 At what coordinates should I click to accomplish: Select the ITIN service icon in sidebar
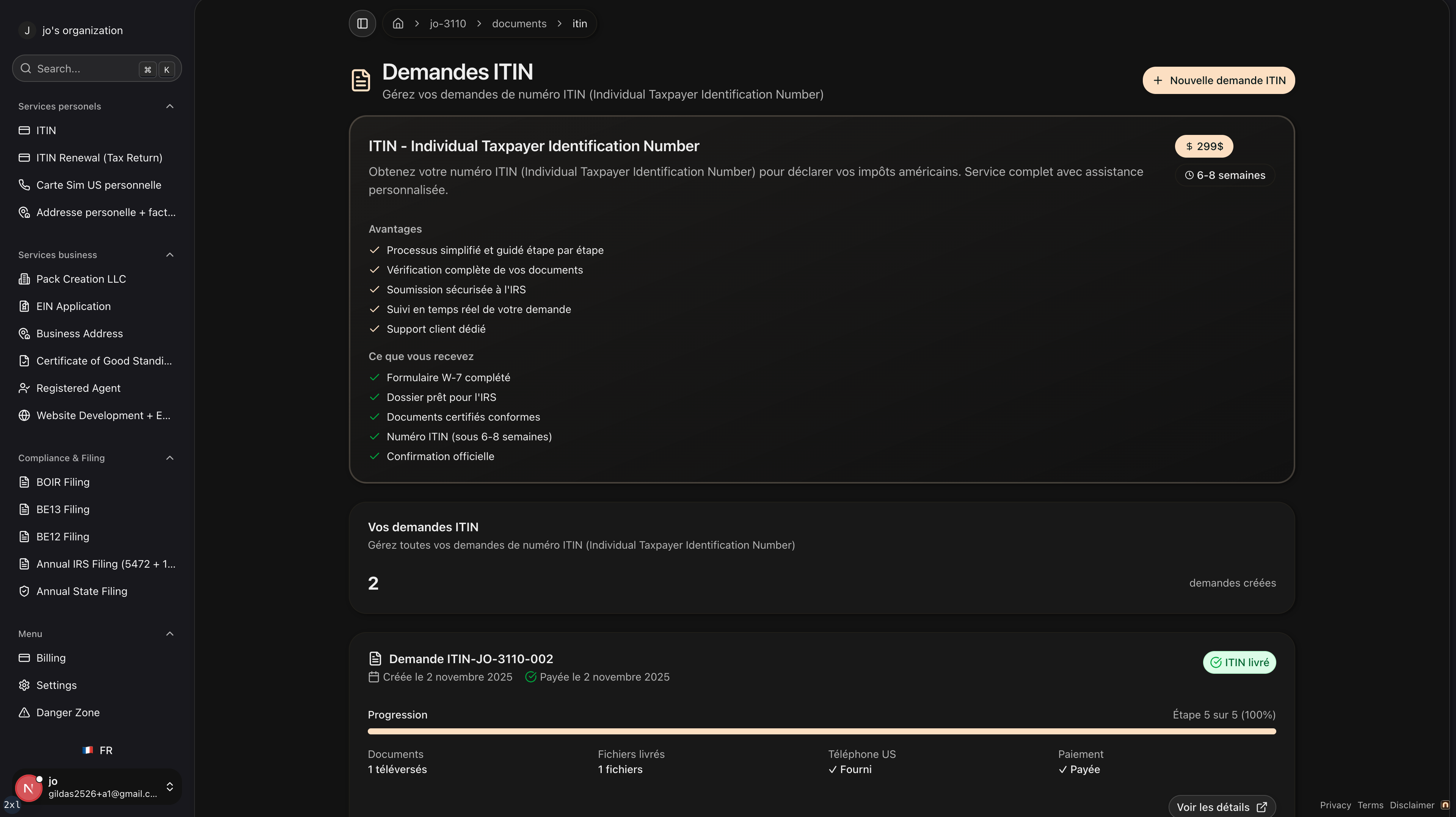[x=25, y=130]
